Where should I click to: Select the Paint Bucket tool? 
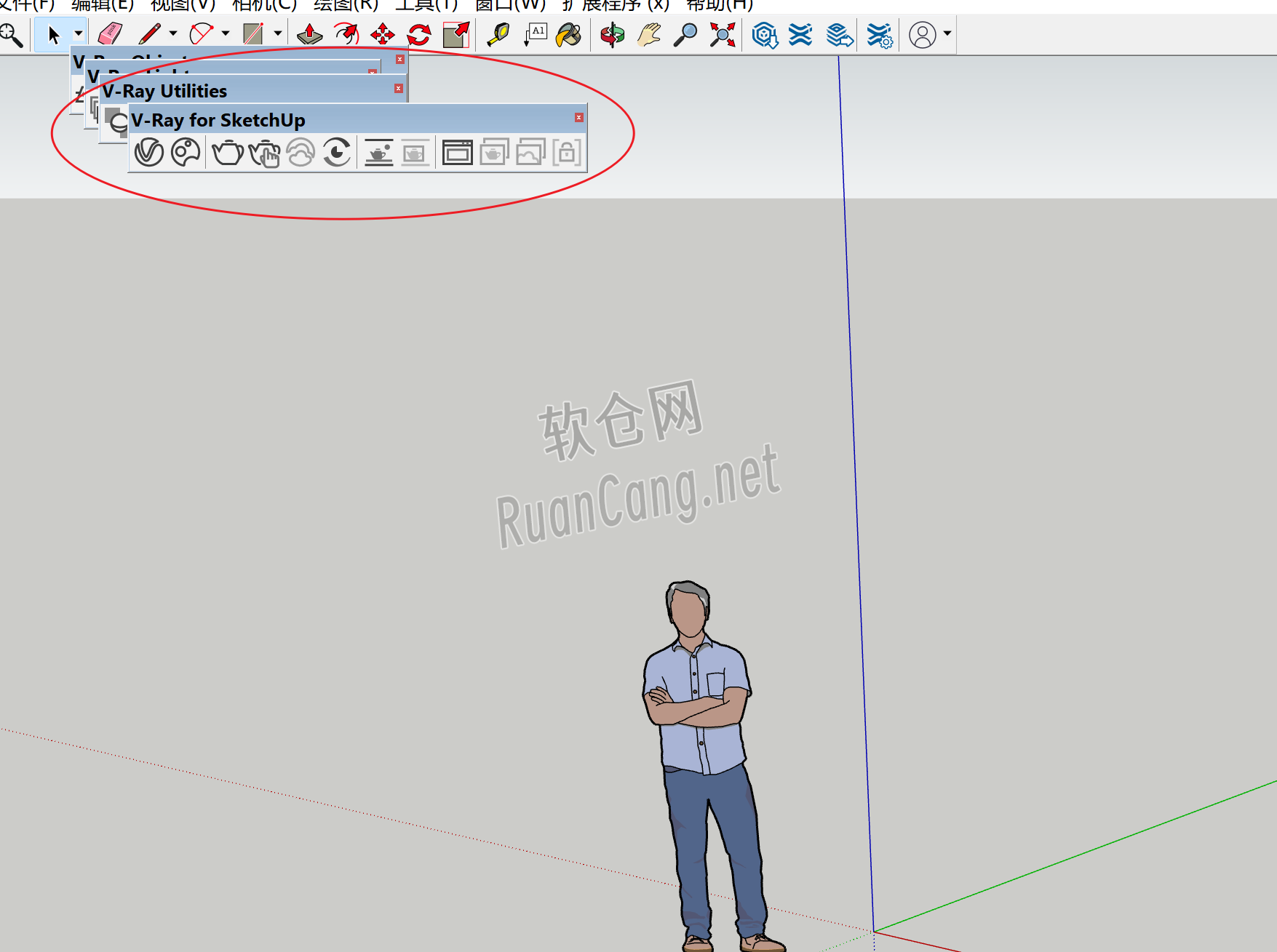pos(568,33)
